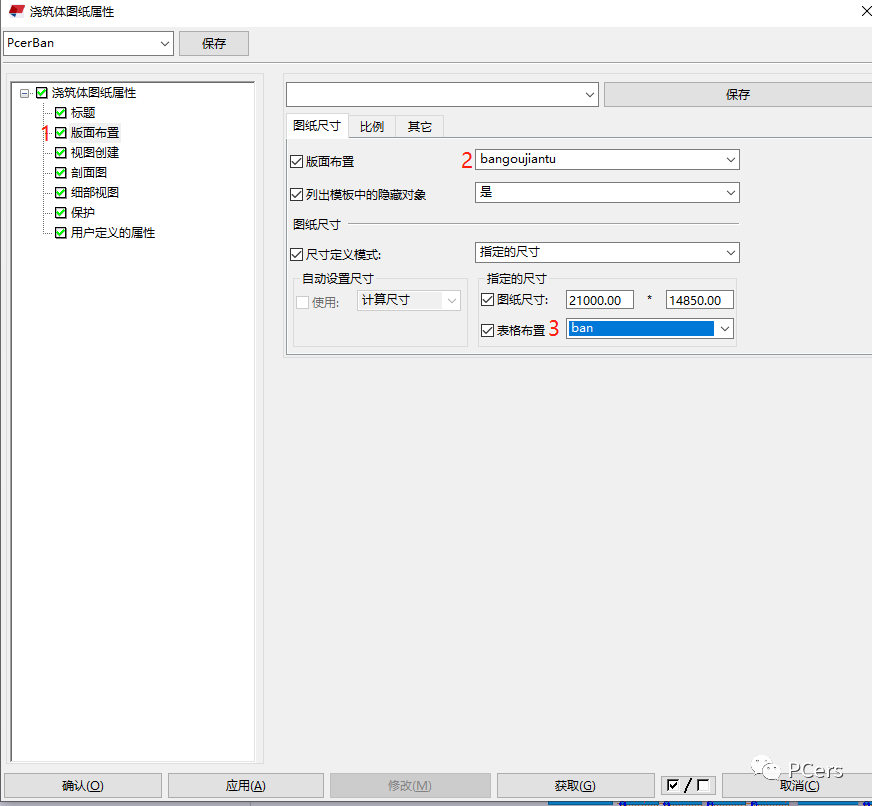Uncheck the 版面布置 option checkbox in 图纸尺寸 tab
The image size is (872, 806).
296,161
